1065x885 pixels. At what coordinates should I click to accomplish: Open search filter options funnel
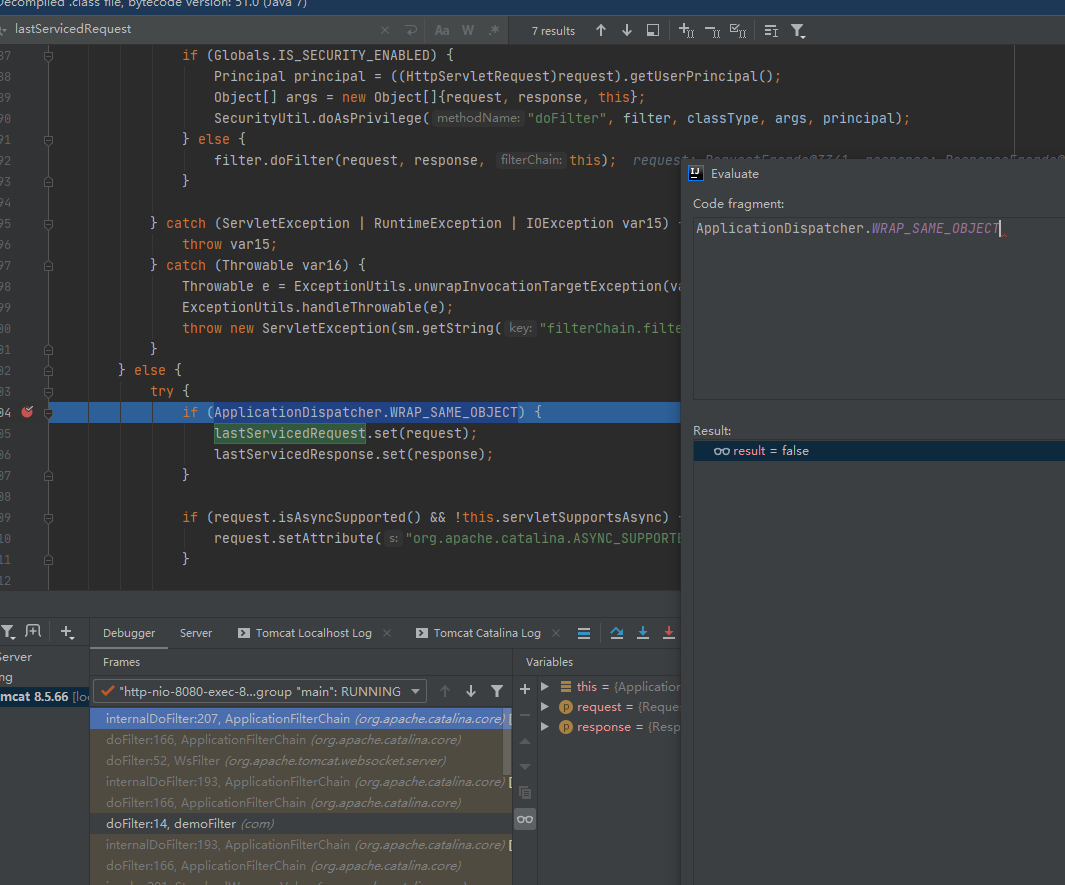[x=798, y=31]
